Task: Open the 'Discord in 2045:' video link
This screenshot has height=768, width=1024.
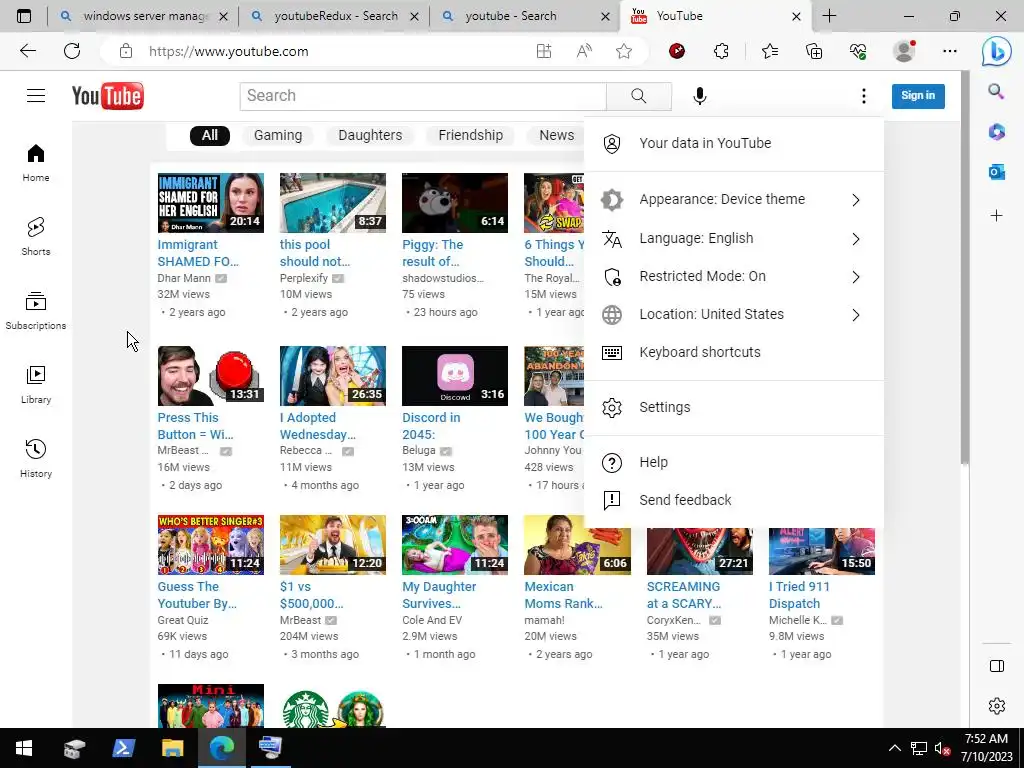Action: pyautogui.click(x=431, y=426)
